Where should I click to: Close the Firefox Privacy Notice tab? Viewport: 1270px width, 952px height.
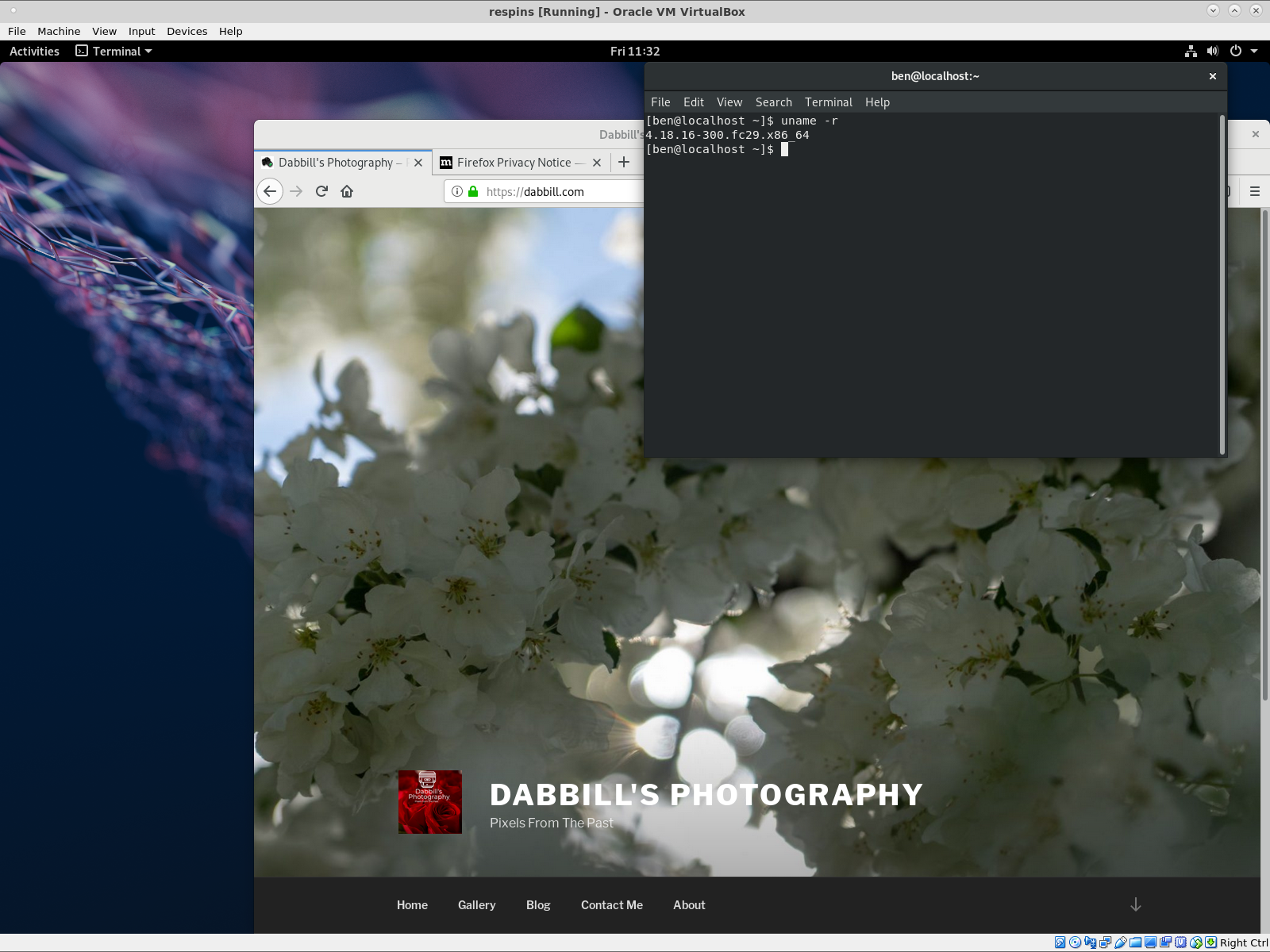[x=597, y=163]
